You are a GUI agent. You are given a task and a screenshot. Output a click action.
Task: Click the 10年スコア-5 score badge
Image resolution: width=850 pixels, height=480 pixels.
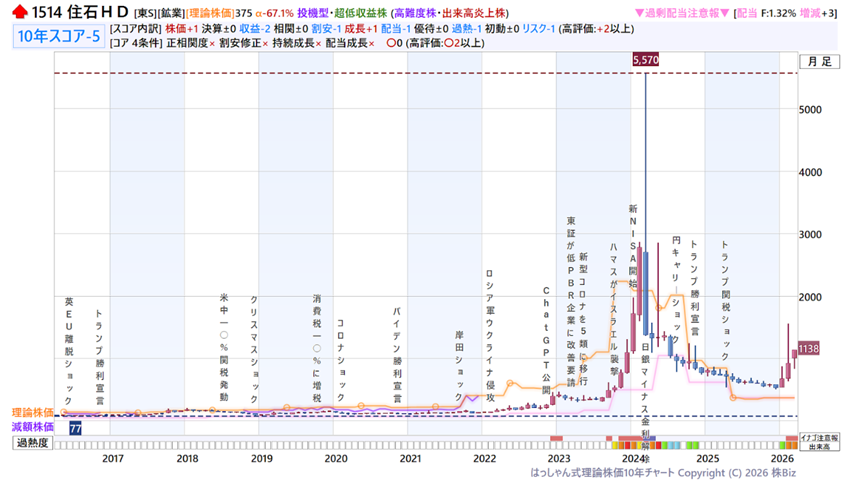[x=56, y=37]
